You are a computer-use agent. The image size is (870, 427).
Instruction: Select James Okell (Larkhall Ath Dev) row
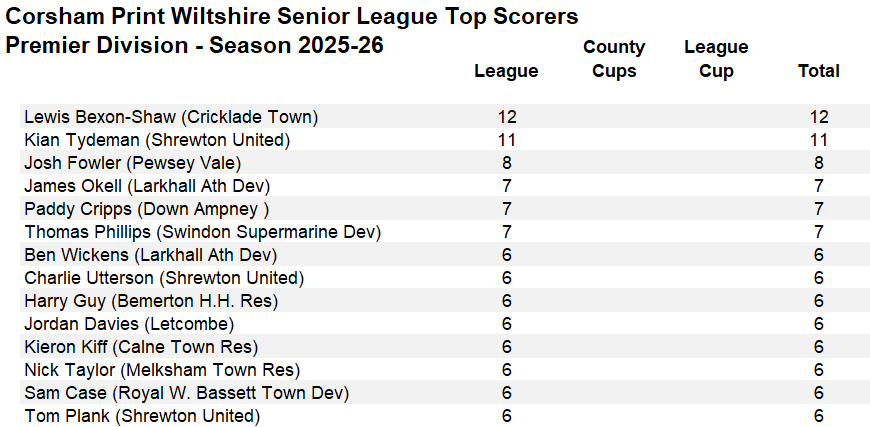coord(147,186)
